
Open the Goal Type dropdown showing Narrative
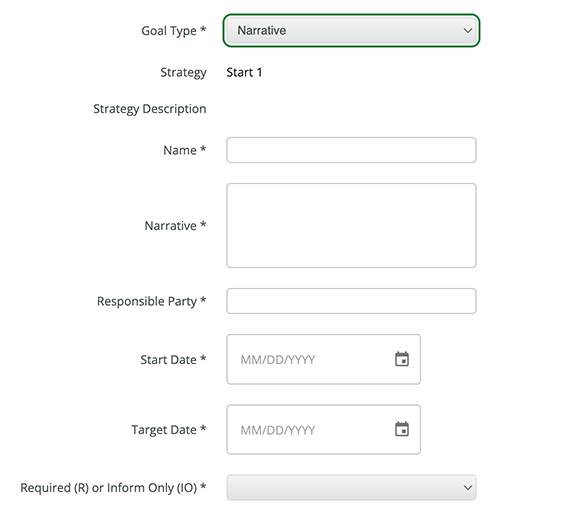point(351,30)
